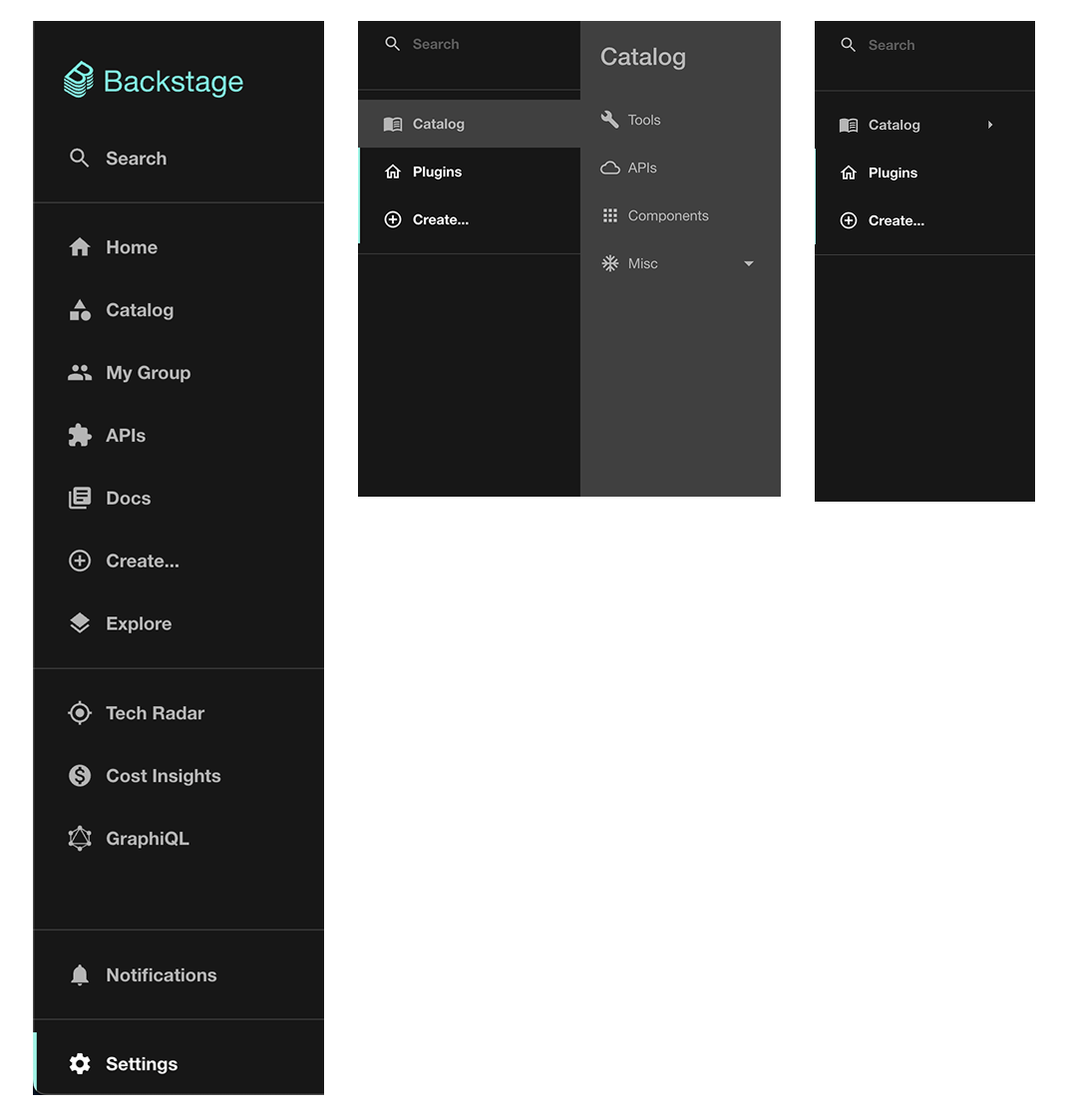The width and height of the screenshot is (1068, 1120).
Task: Open Create... label in the left sidebar
Action: click(143, 560)
